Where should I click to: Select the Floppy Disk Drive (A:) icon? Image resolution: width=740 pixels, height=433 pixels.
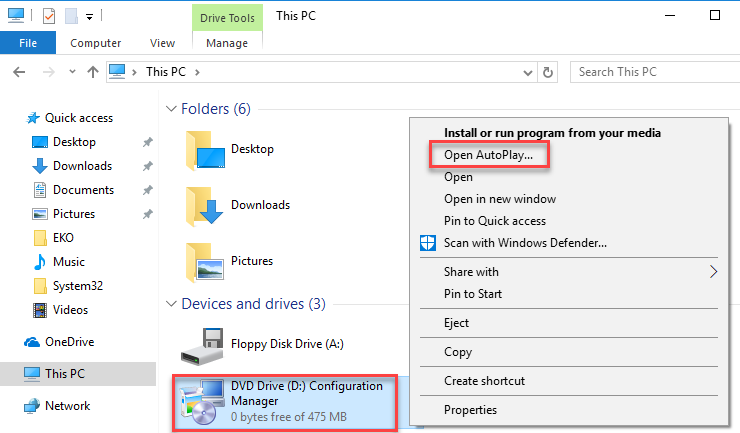202,347
